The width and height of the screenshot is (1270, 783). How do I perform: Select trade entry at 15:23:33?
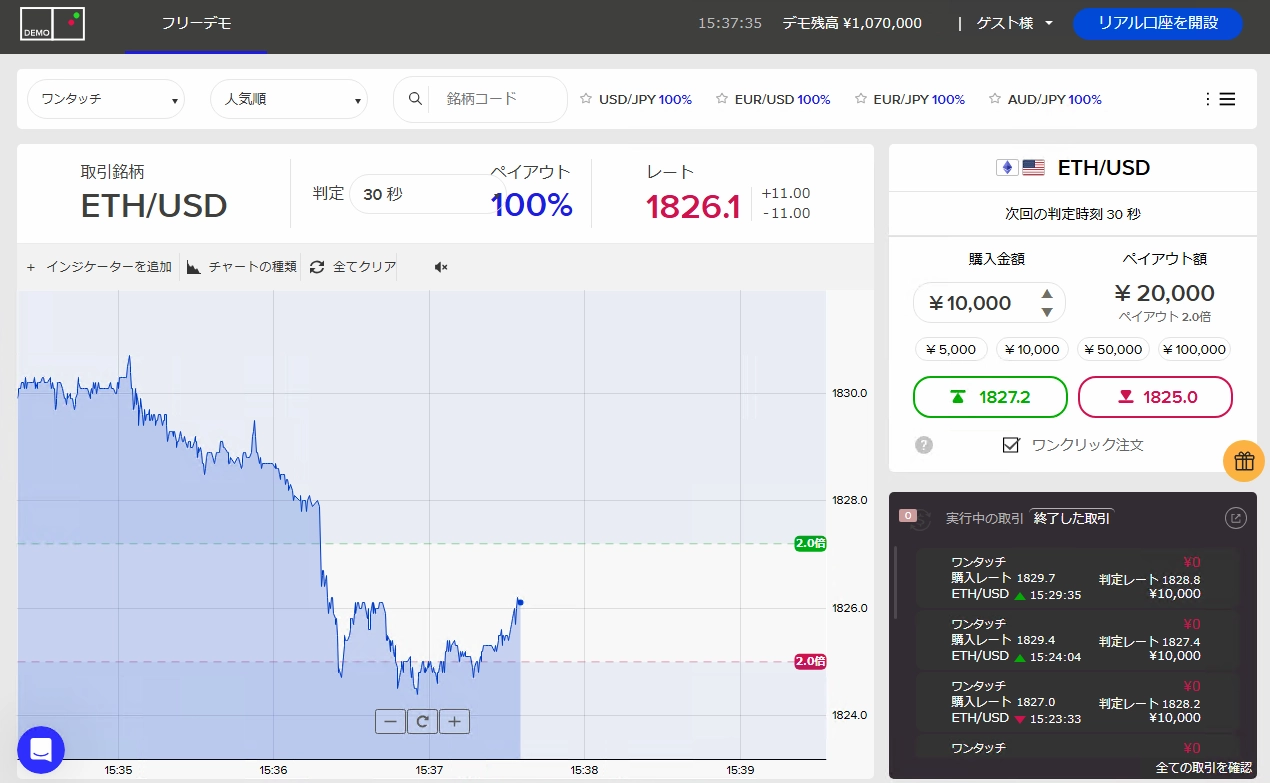pos(1077,702)
